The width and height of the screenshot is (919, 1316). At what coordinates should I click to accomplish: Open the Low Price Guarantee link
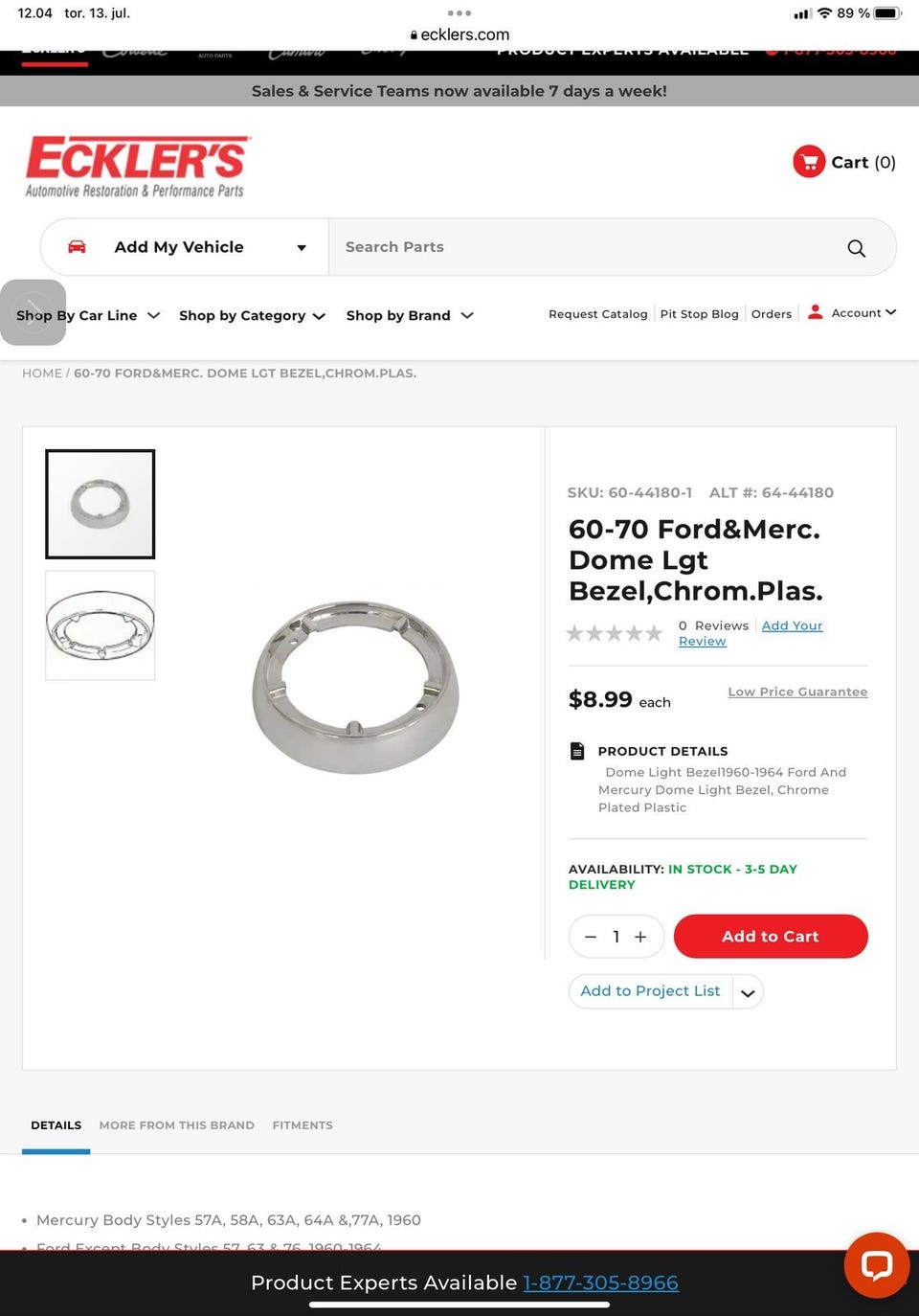pyautogui.click(x=797, y=692)
